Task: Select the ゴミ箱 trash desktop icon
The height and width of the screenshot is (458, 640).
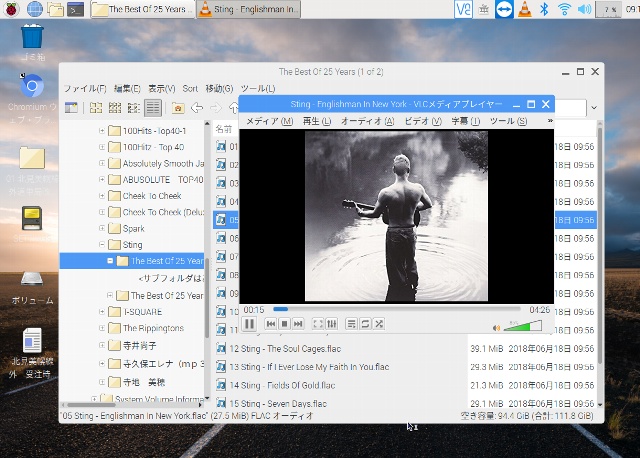Action: 32,43
